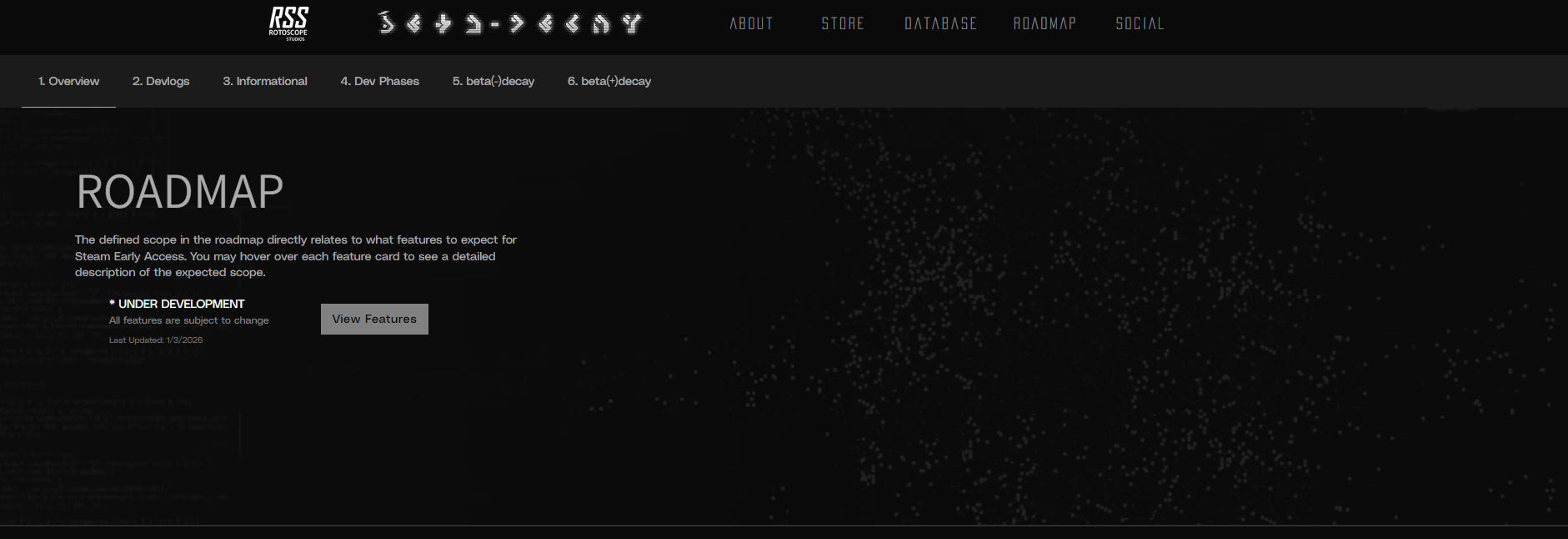Click the Last Updated date text

pos(156,340)
